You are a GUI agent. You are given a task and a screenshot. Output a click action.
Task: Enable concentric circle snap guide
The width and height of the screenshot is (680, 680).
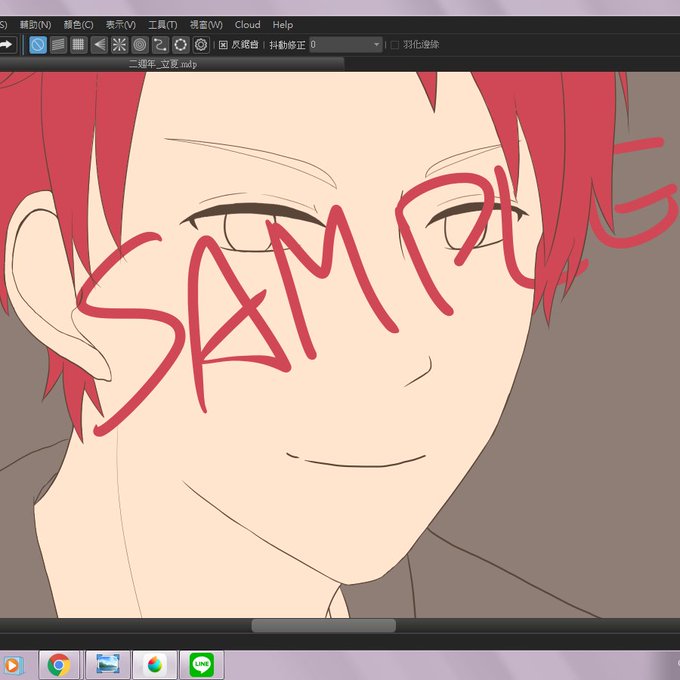pyautogui.click(x=140, y=45)
